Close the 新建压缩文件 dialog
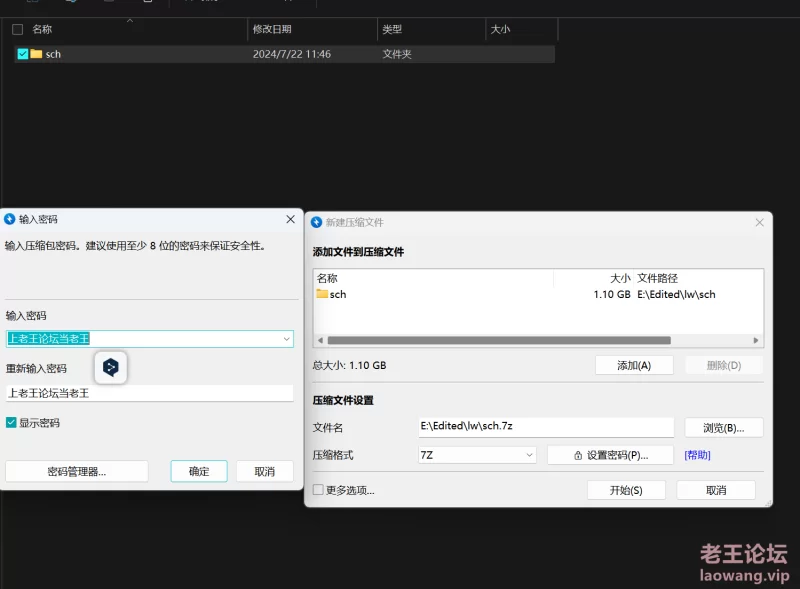This screenshot has width=800, height=589. [759, 222]
